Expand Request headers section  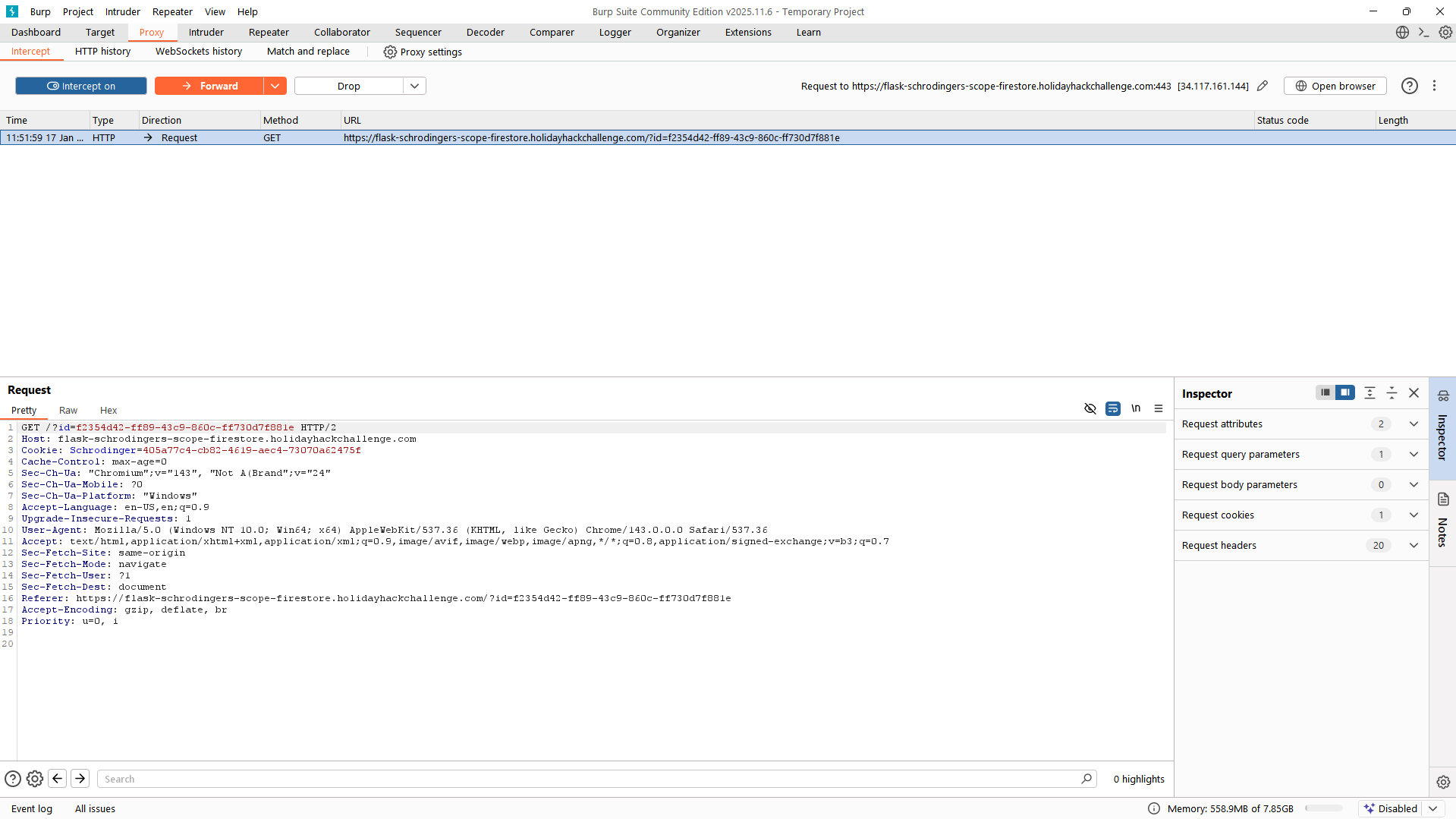point(1301,545)
